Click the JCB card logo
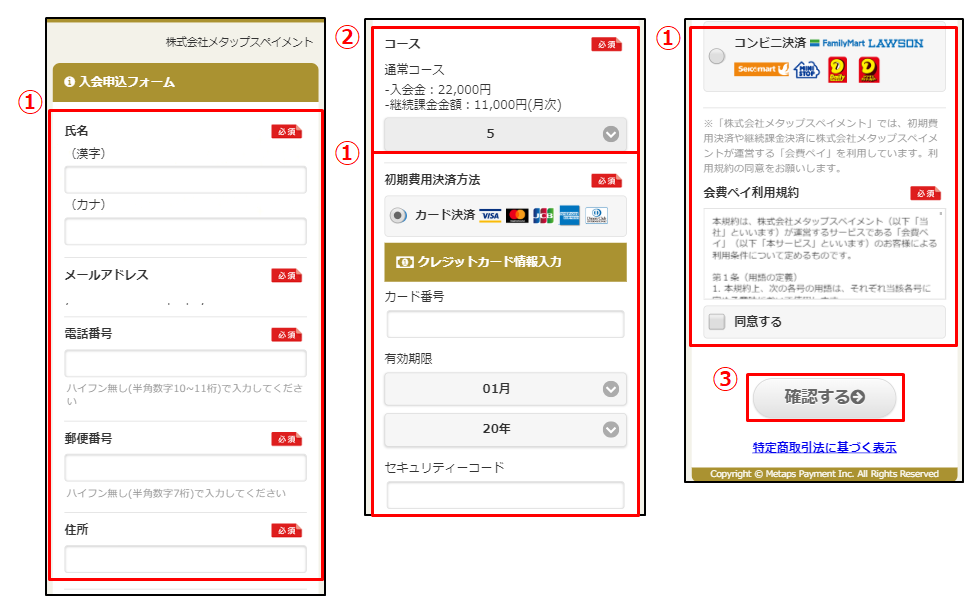This screenshot has width=964, height=596. tap(543, 215)
